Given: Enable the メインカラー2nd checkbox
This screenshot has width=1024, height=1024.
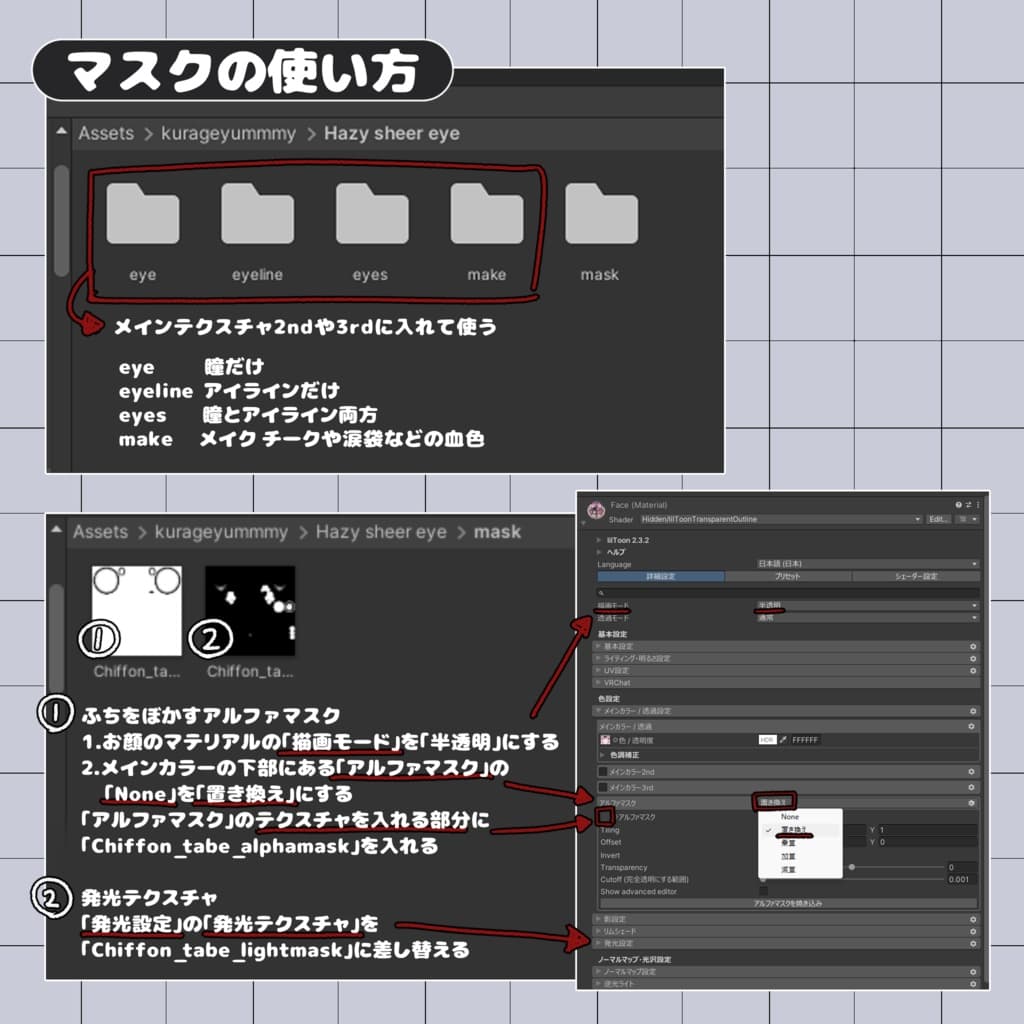Looking at the screenshot, I should tap(603, 772).
